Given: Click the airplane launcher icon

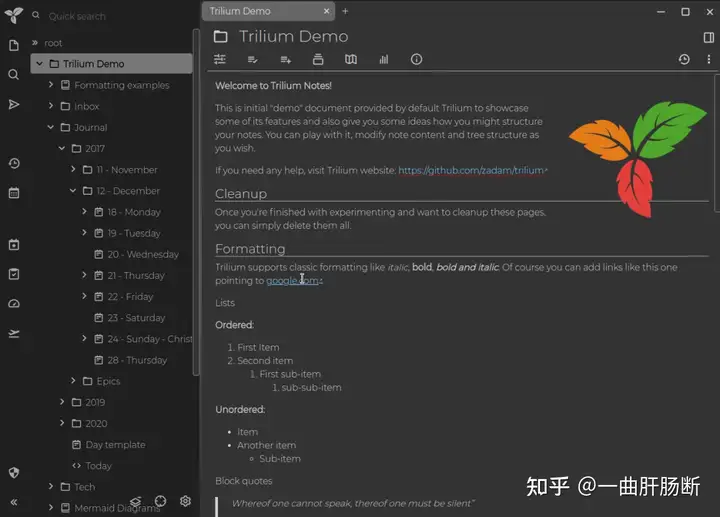Looking at the screenshot, I should point(14,333).
